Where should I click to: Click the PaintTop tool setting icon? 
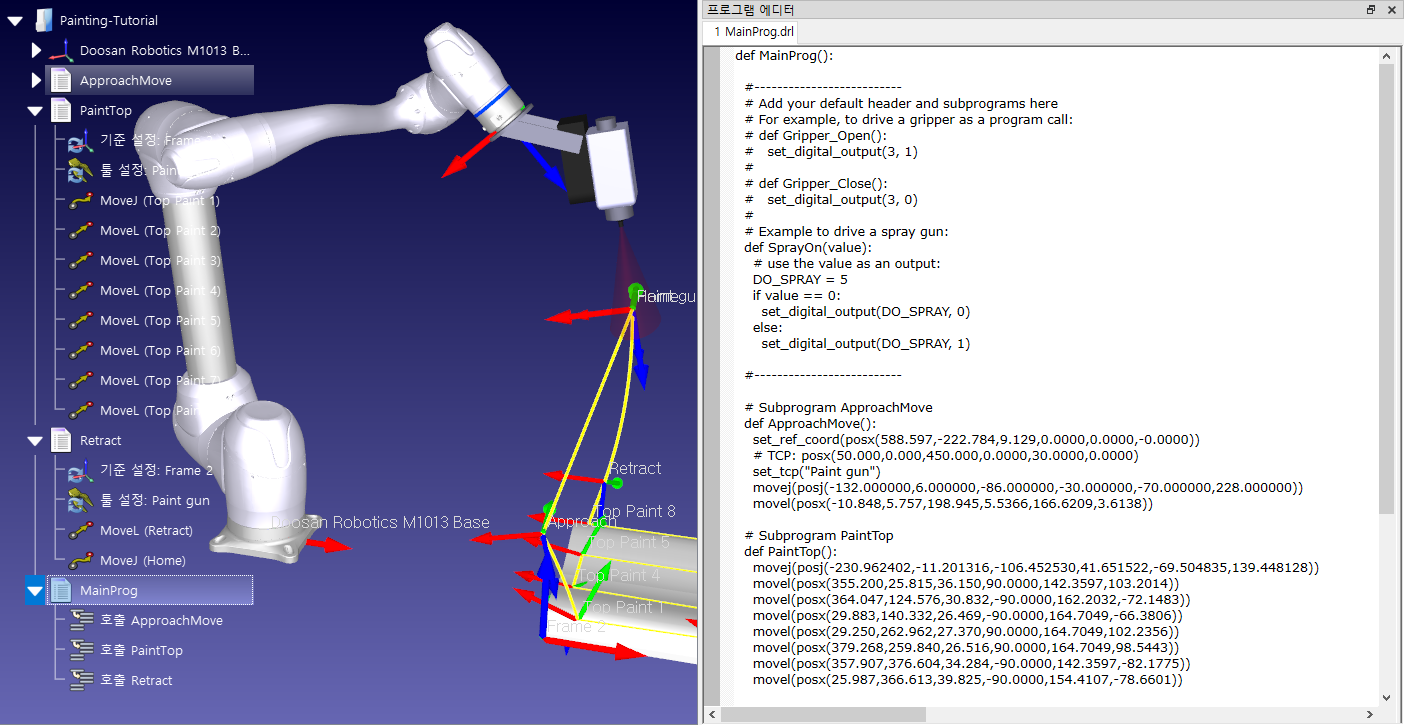(x=81, y=171)
